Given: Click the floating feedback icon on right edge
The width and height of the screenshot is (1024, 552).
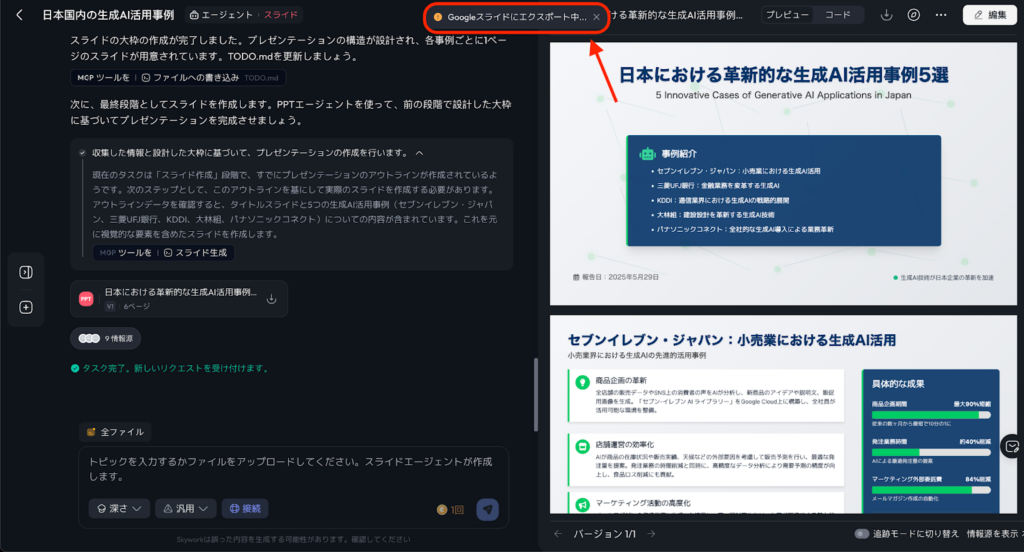Looking at the screenshot, I should click(1012, 447).
